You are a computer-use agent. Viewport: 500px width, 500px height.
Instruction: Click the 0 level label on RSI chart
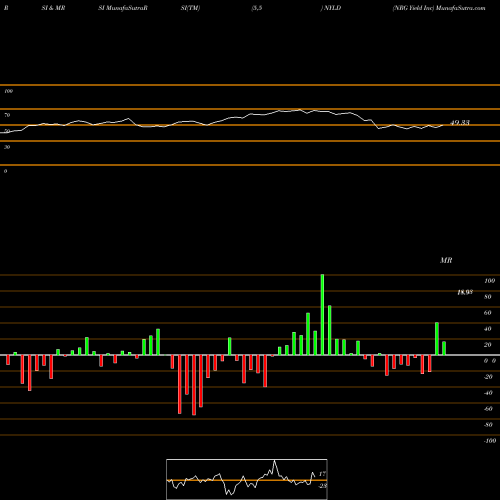pos(5,171)
